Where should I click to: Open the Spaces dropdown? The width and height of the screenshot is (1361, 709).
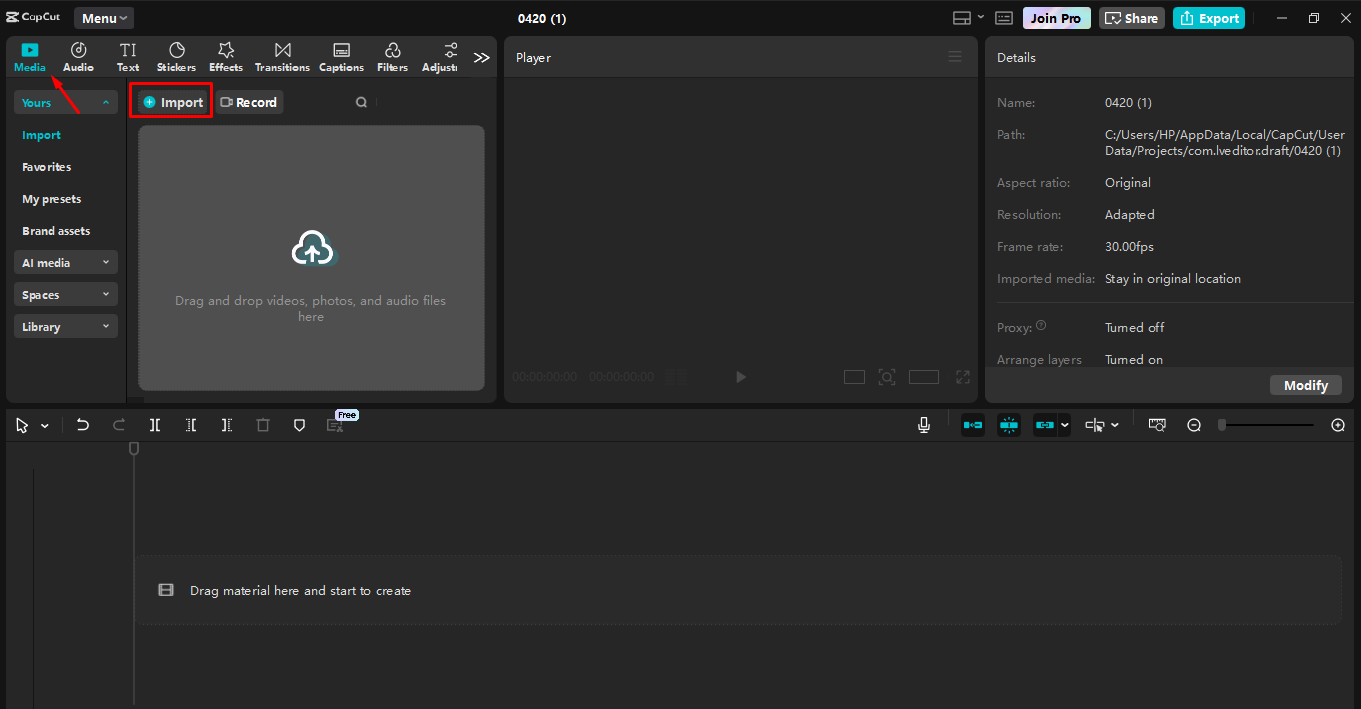coord(65,294)
